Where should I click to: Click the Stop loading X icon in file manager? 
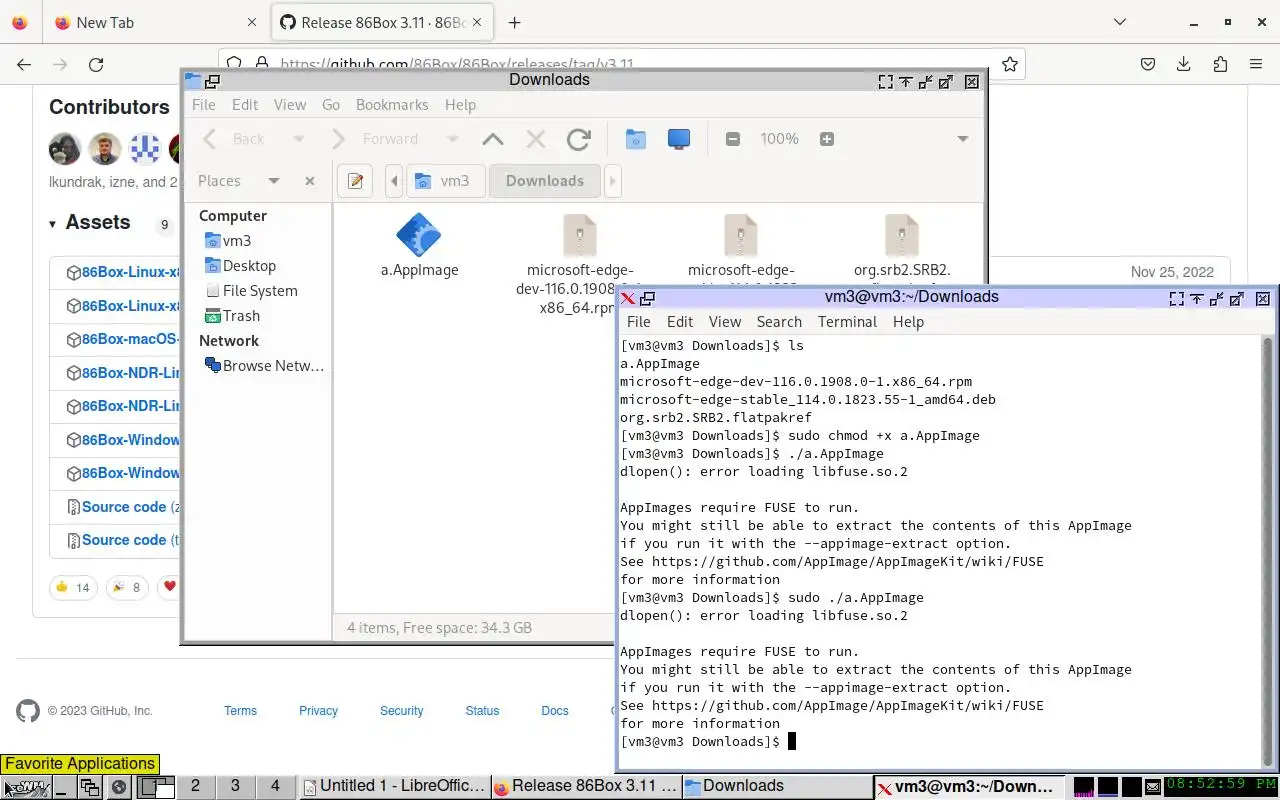point(536,139)
